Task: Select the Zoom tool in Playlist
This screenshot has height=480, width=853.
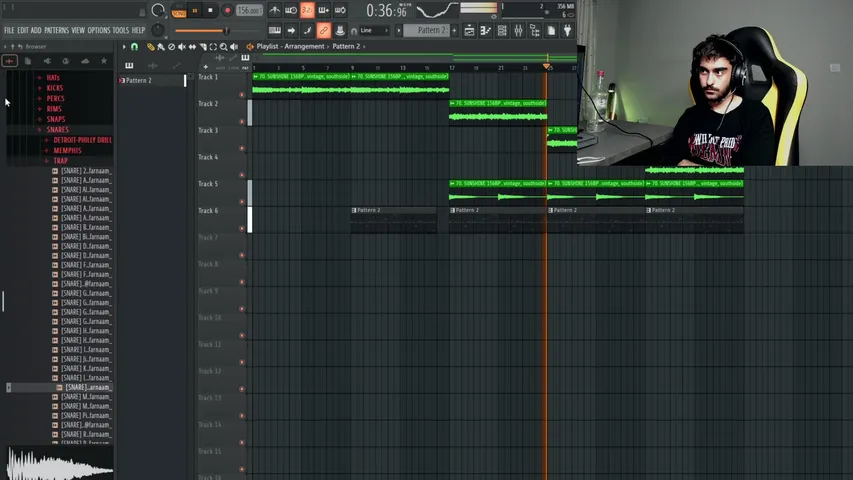Action: click(224, 47)
